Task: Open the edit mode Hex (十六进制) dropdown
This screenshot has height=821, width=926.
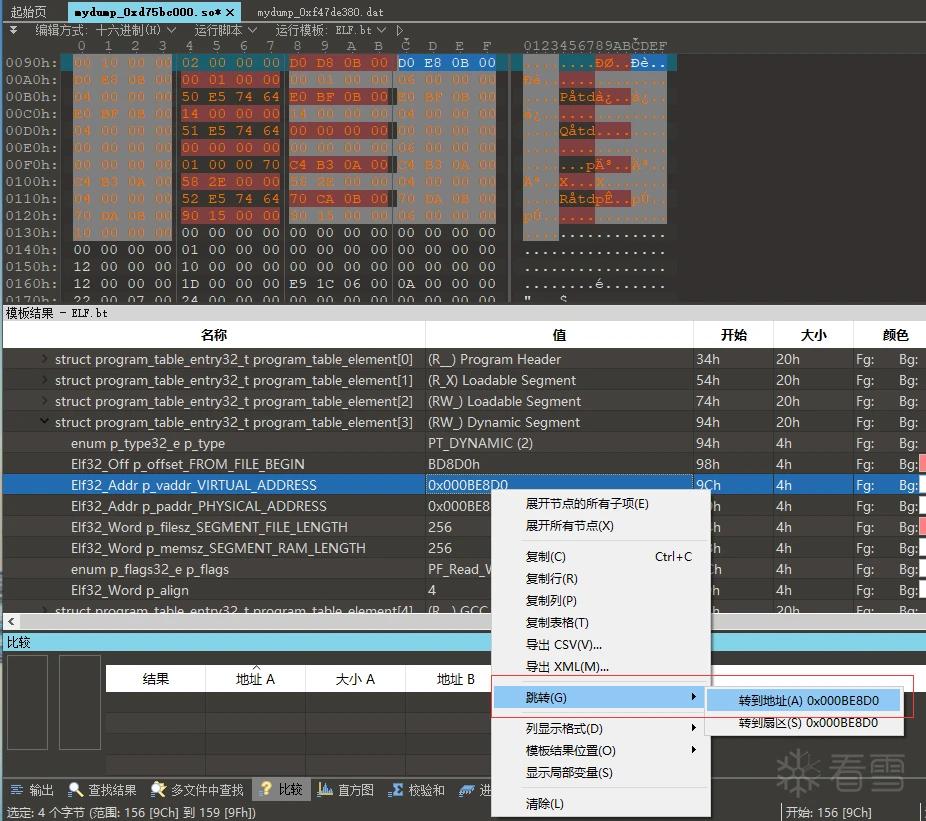Action: click(136, 30)
